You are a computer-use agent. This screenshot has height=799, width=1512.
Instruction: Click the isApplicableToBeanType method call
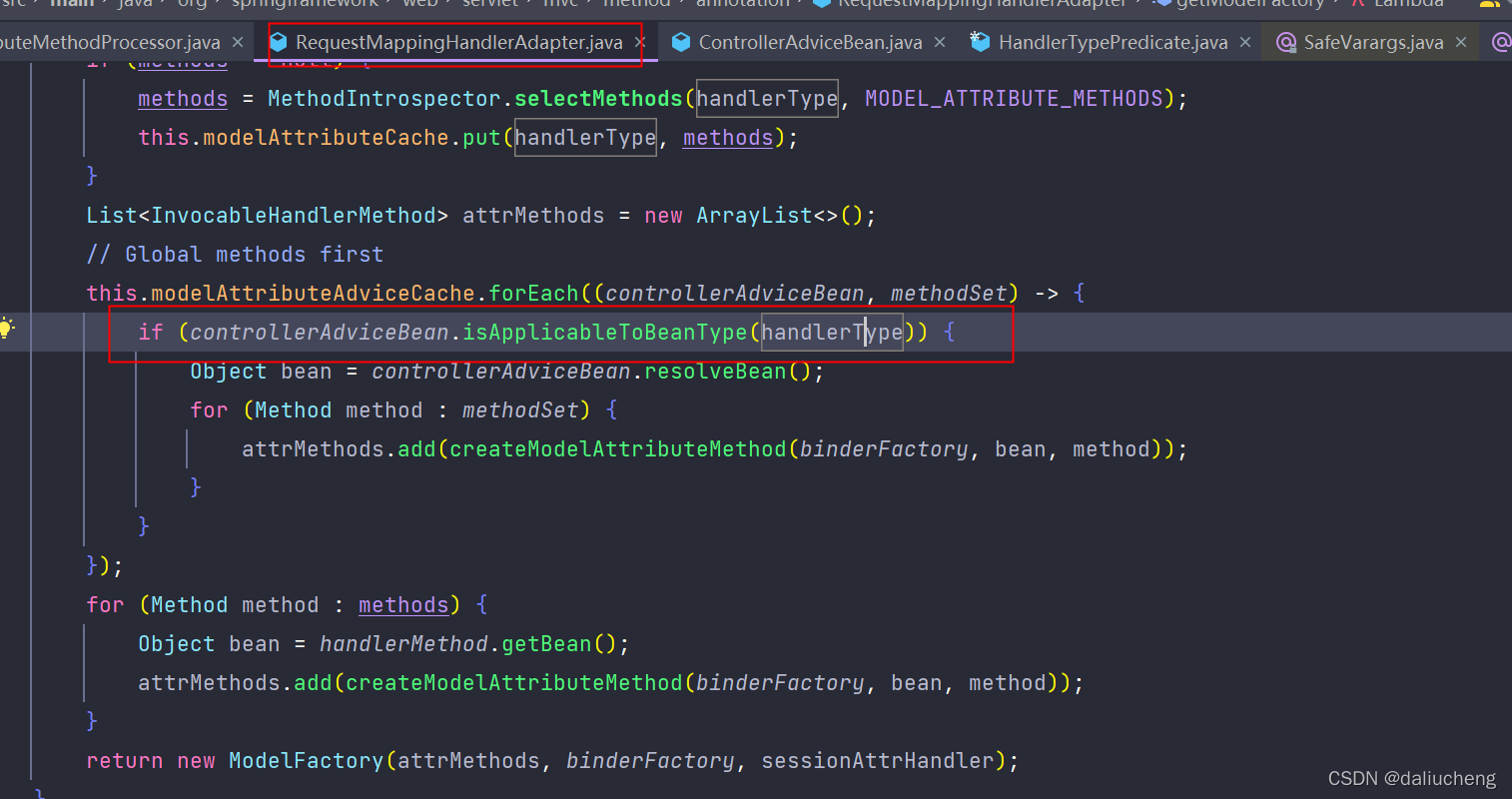coord(605,332)
